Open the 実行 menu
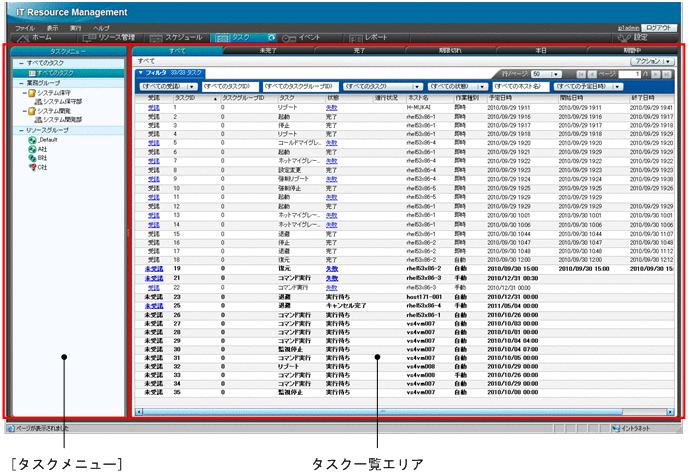The height and width of the screenshot is (476, 688). pos(75,28)
